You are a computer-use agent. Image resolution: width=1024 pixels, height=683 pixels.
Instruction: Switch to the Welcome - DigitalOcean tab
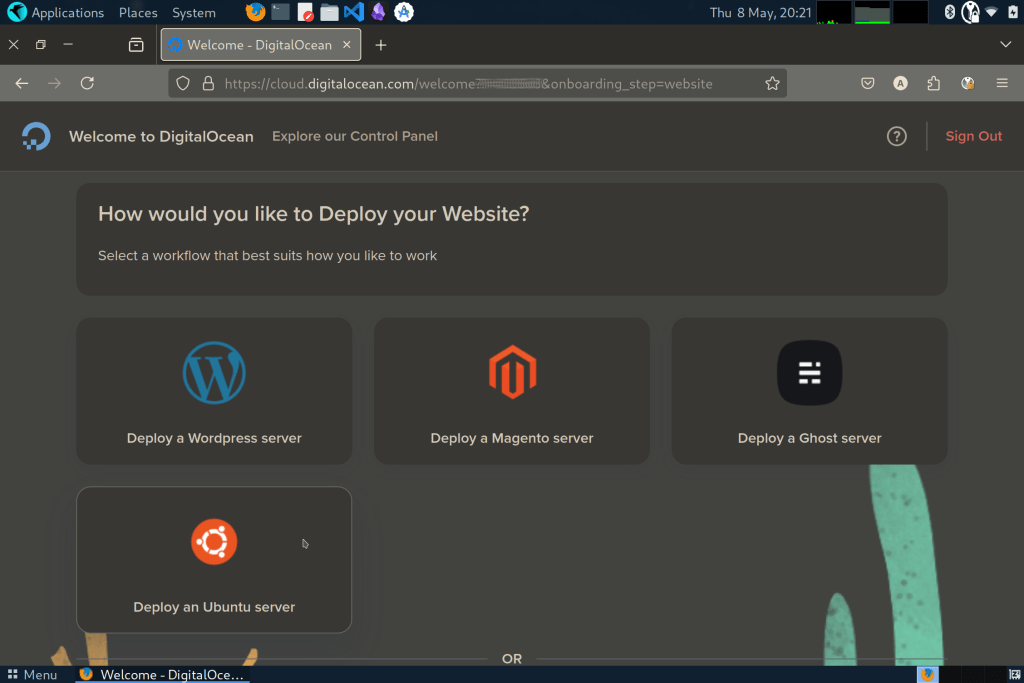261,45
